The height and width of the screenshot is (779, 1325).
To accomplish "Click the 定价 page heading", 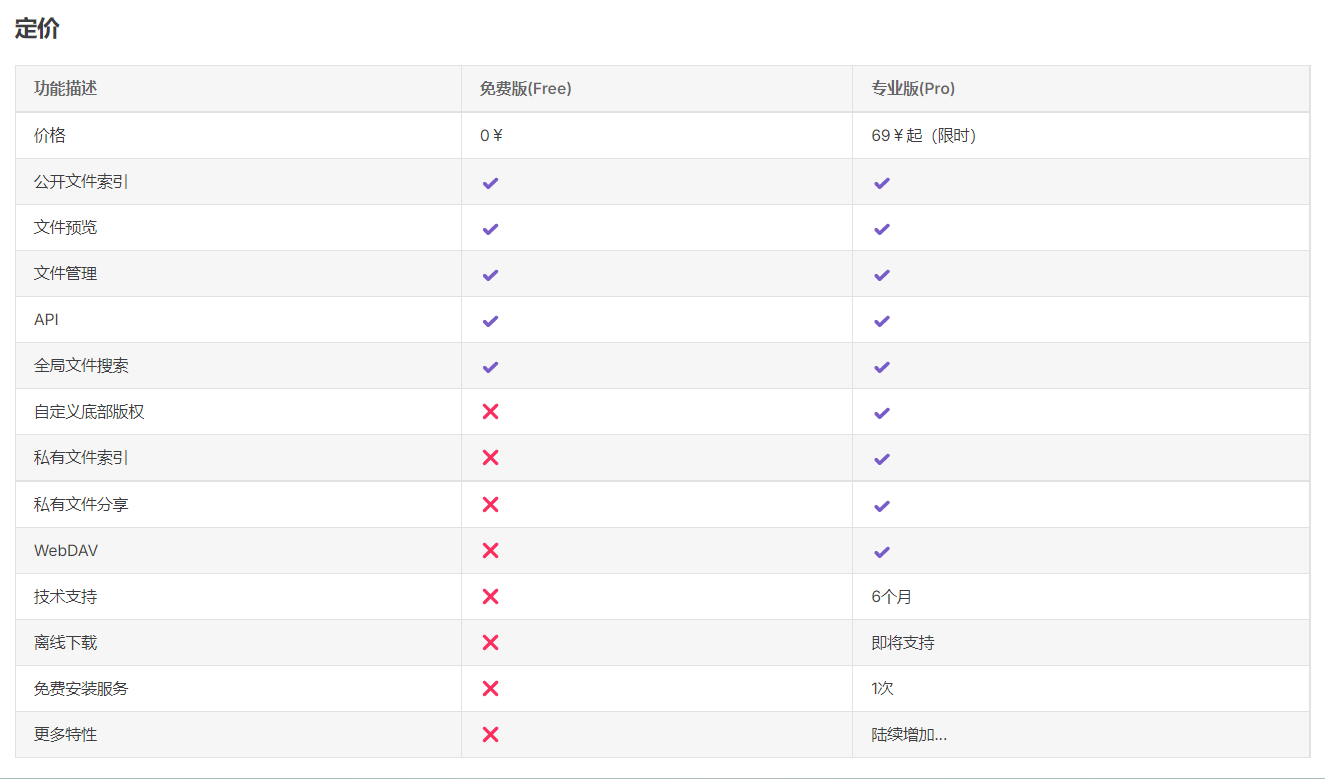I will pyautogui.click(x=37, y=29).
